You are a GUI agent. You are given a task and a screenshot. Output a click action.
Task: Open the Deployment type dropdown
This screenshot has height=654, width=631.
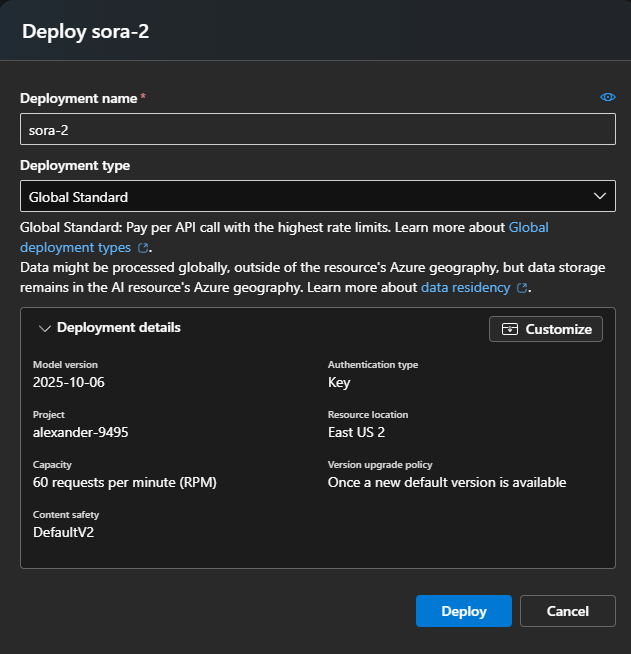click(318, 196)
